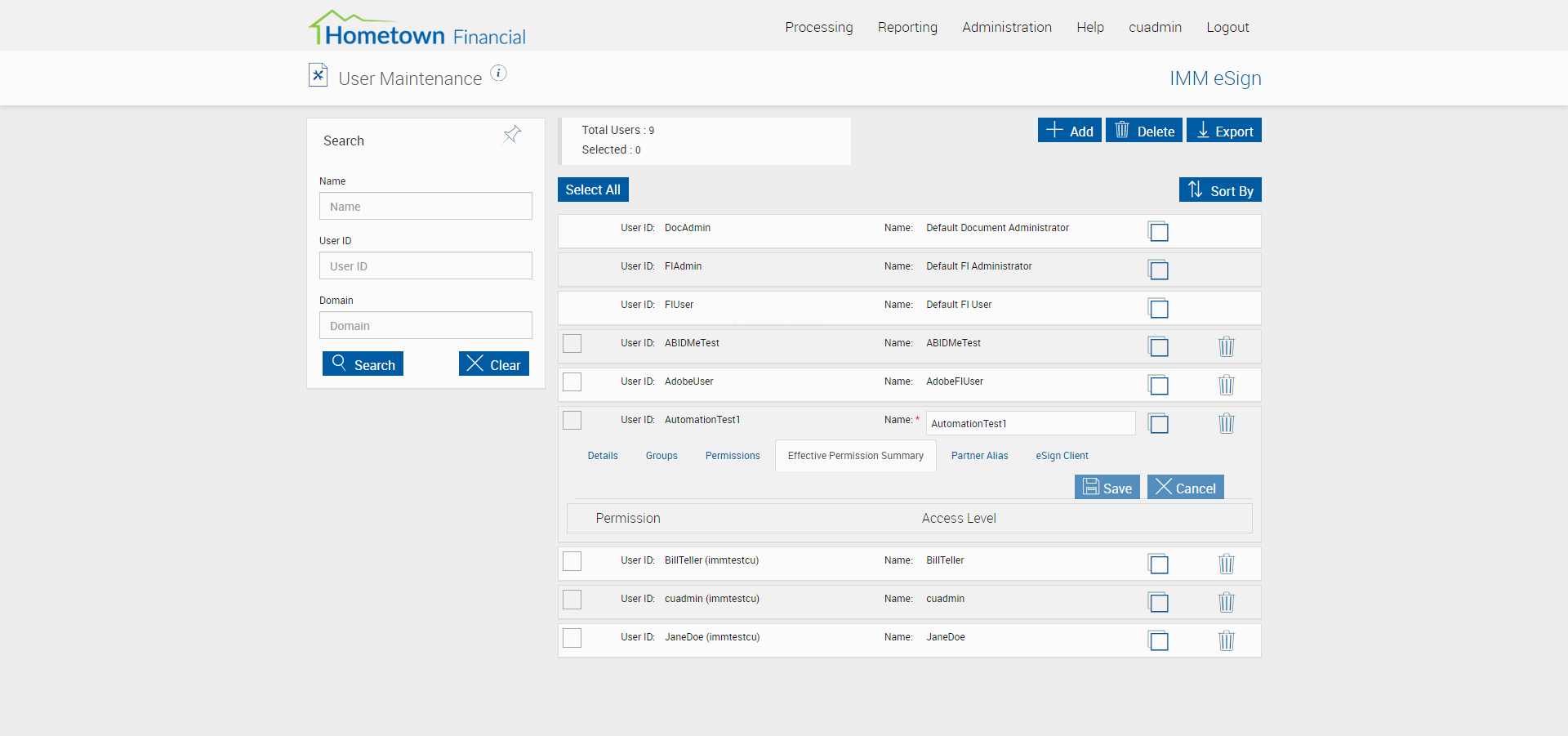
Task: Toggle the BillTeller row checkbox
Action: (572, 560)
